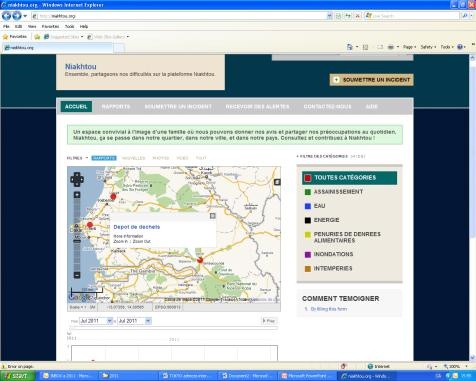Select the Toutes Catégories filter
The width and height of the screenshot is (476, 381).
click(x=349, y=178)
